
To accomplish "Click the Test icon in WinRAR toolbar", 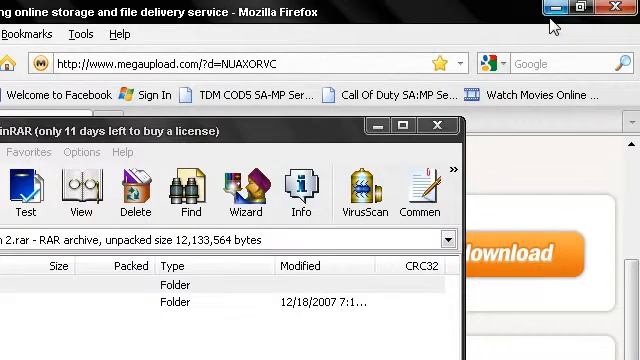I will click(26, 193).
